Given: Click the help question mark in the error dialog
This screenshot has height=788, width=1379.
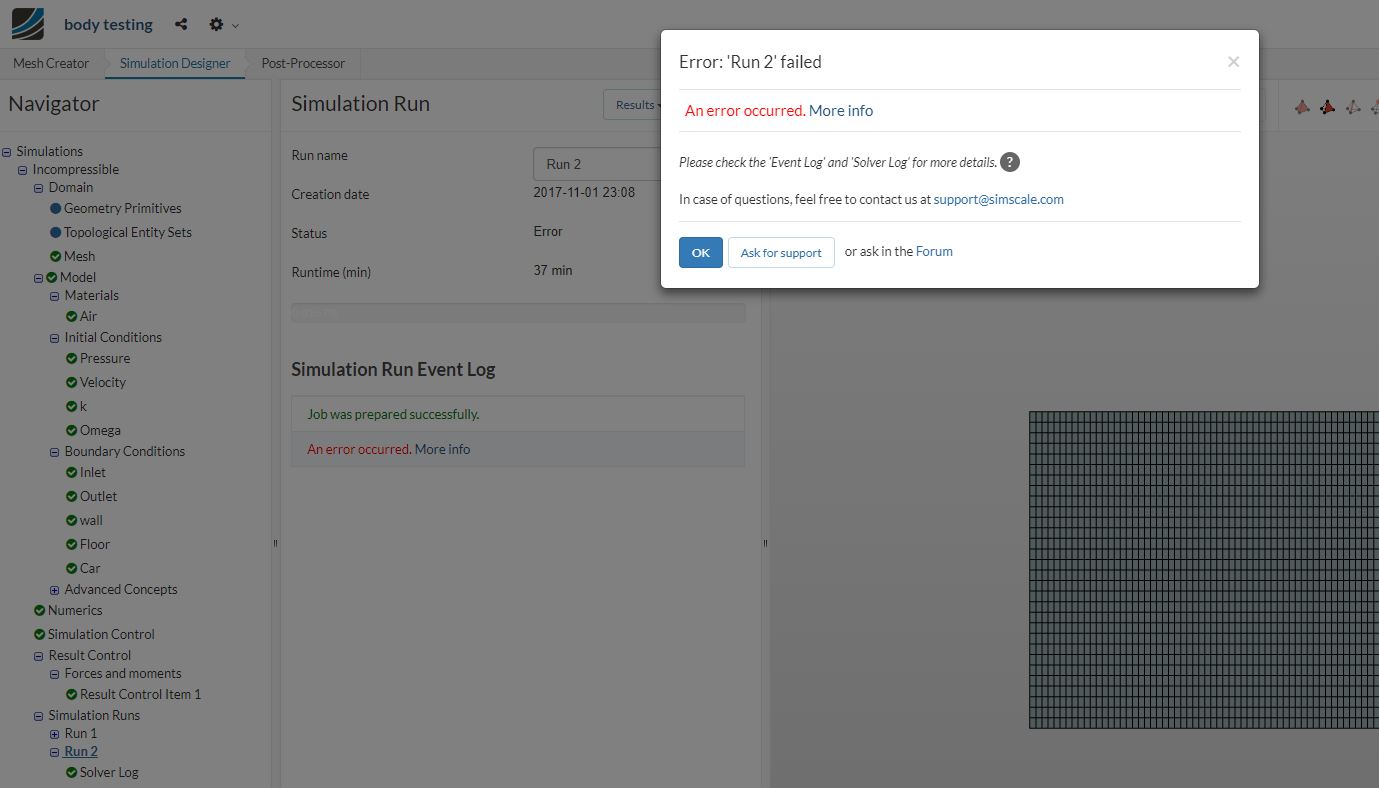Looking at the screenshot, I should point(1009,161).
